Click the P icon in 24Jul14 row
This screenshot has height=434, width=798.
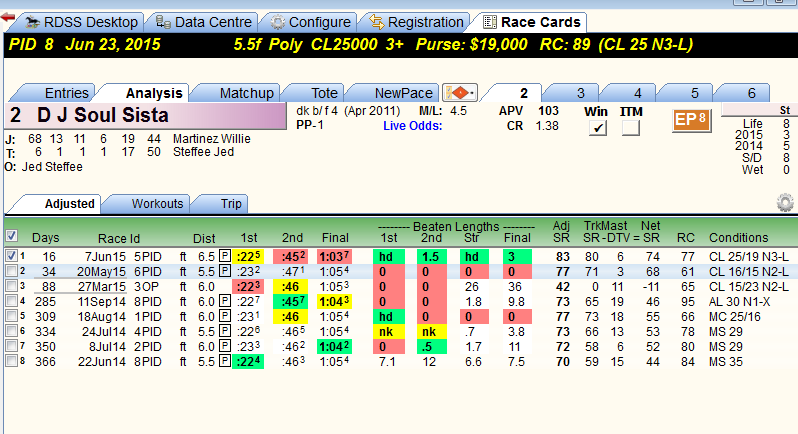(224, 332)
